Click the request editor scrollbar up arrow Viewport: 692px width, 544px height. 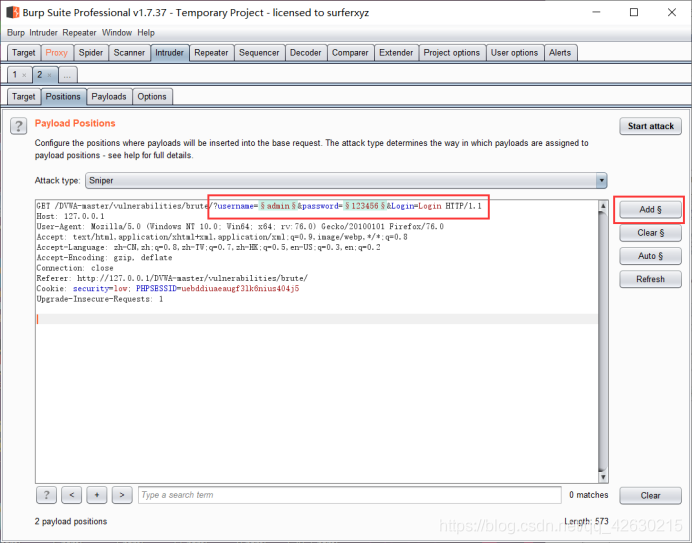point(603,206)
